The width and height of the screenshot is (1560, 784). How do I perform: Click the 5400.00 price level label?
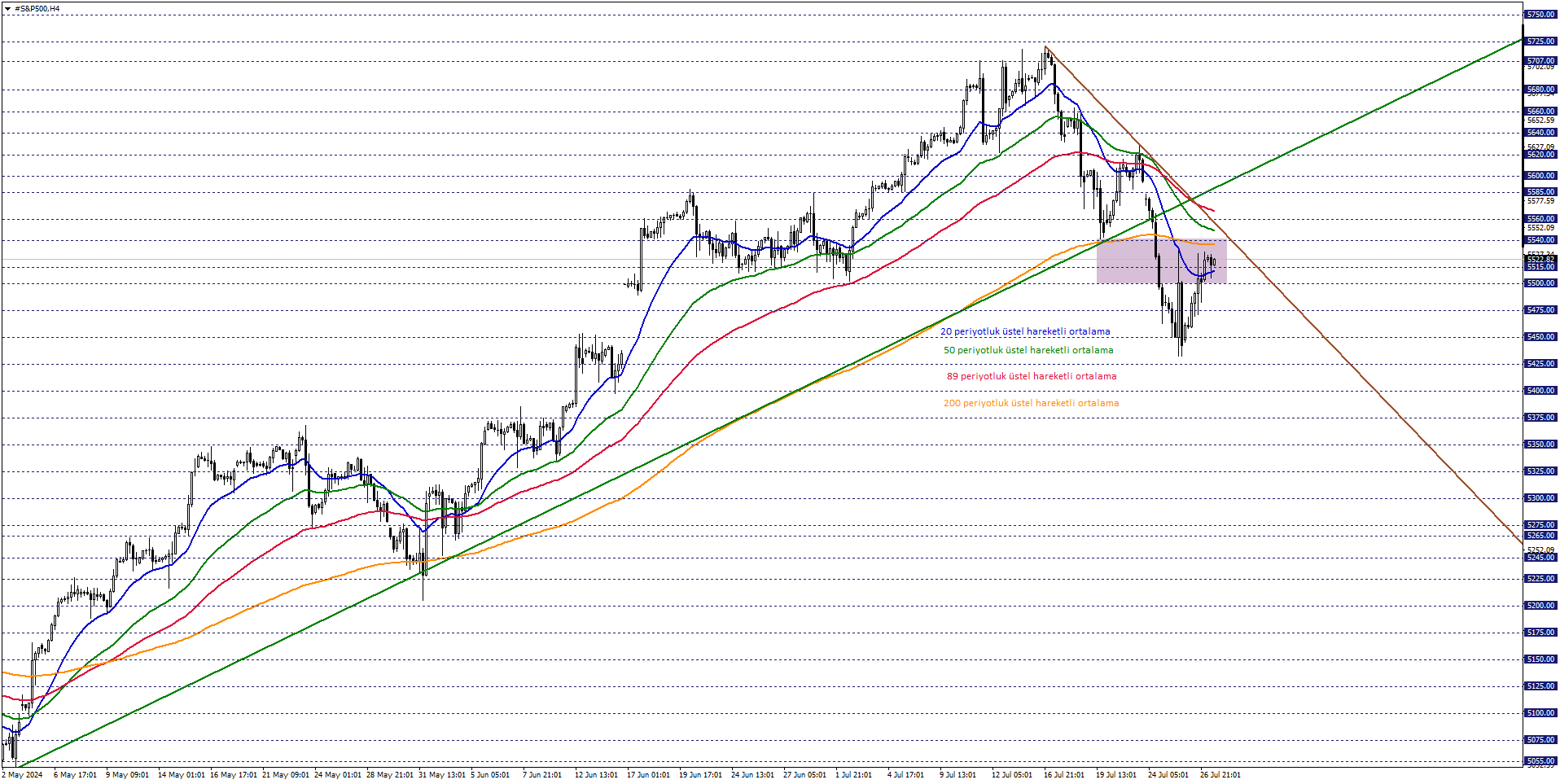[1540, 391]
